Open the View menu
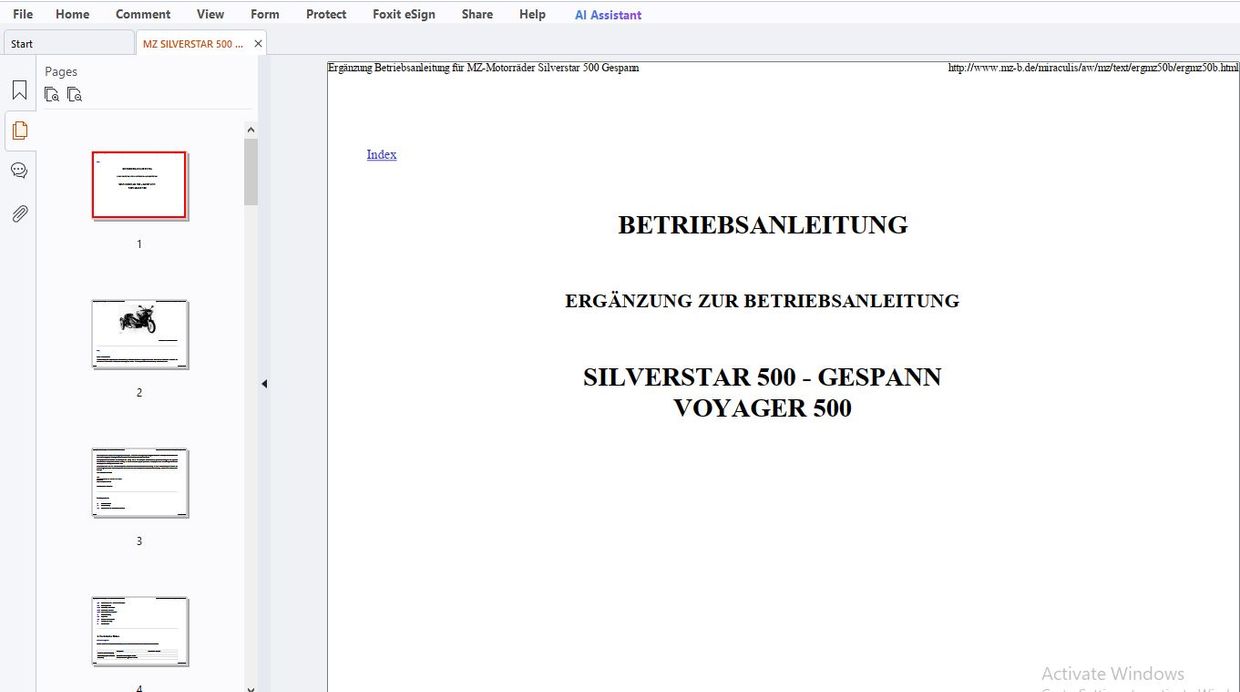 point(210,14)
